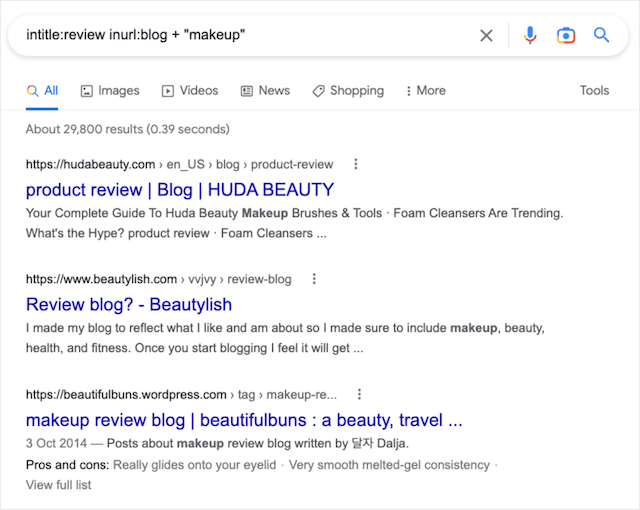Viewport: 640px width, 510px height.
Task: Expand the More search filters dropdown
Action: click(x=425, y=91)
